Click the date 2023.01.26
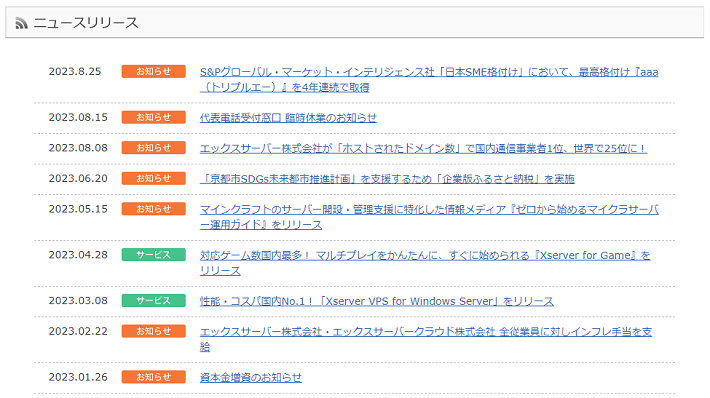 tap(78, 377)
